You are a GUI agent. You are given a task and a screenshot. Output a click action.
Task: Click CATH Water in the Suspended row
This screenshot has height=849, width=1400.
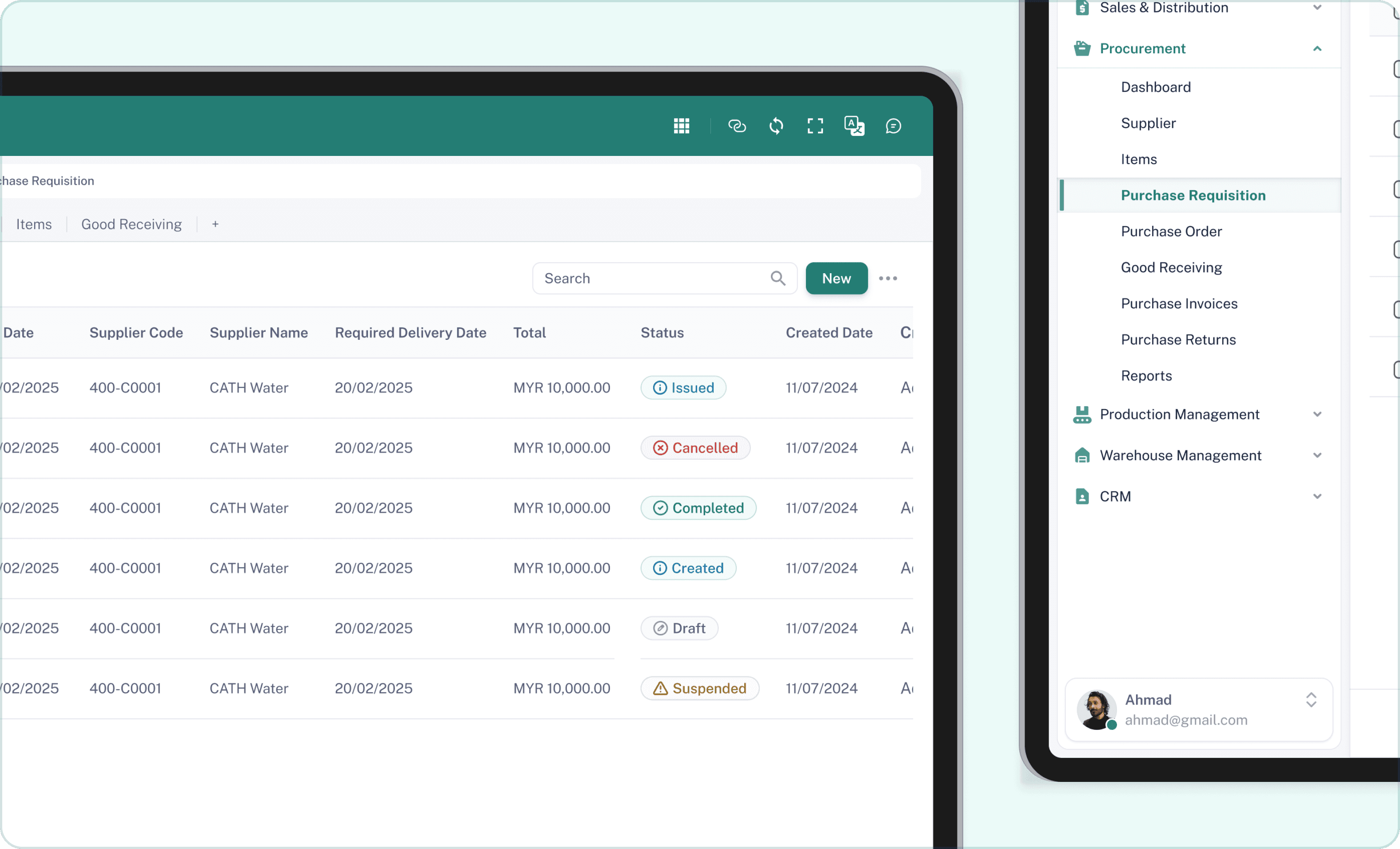[249, 688]
